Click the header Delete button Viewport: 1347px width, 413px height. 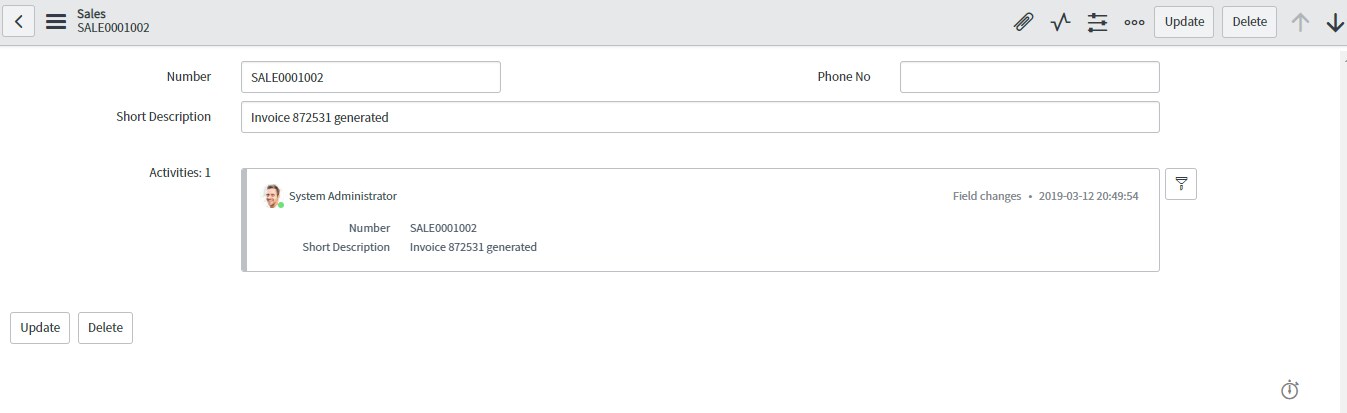click(x=1249, y=22)
